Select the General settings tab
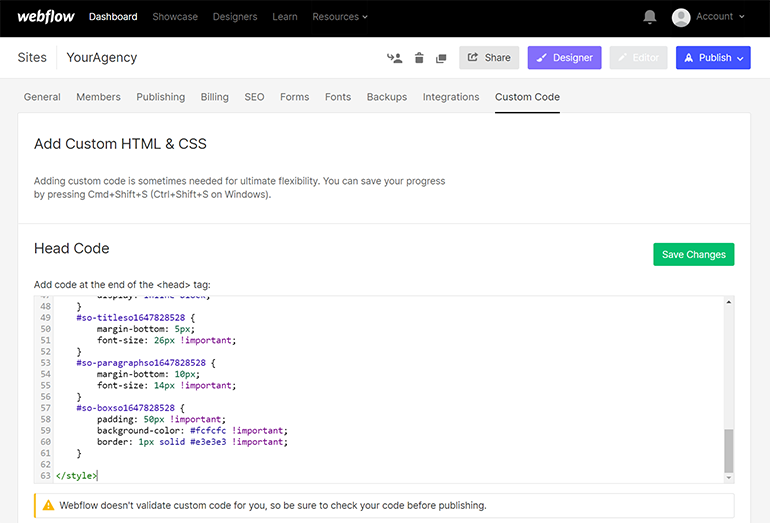 (x=42, y=97)
